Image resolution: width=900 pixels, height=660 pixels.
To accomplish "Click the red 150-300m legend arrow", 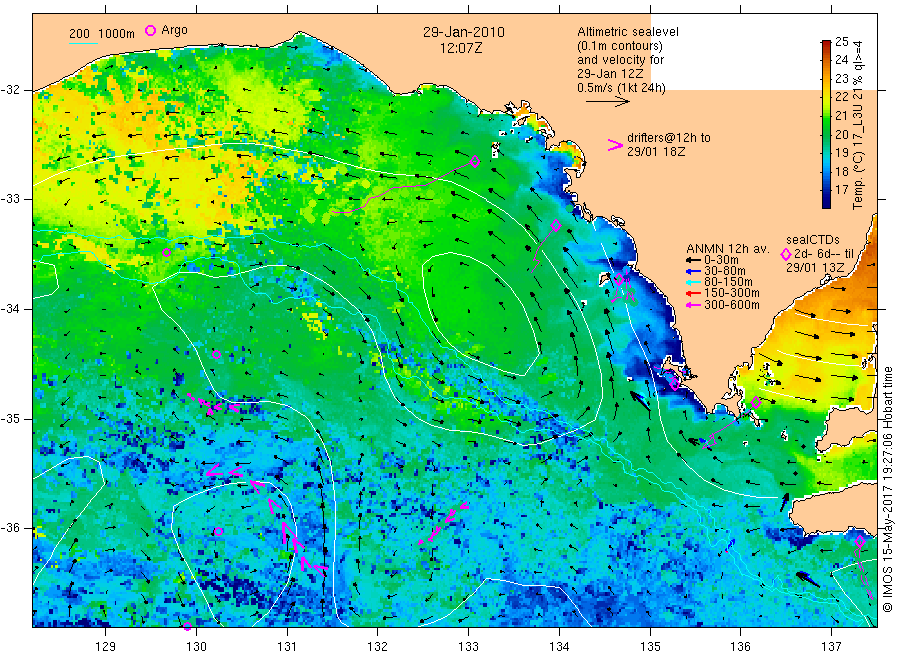I will click(693, 293).
